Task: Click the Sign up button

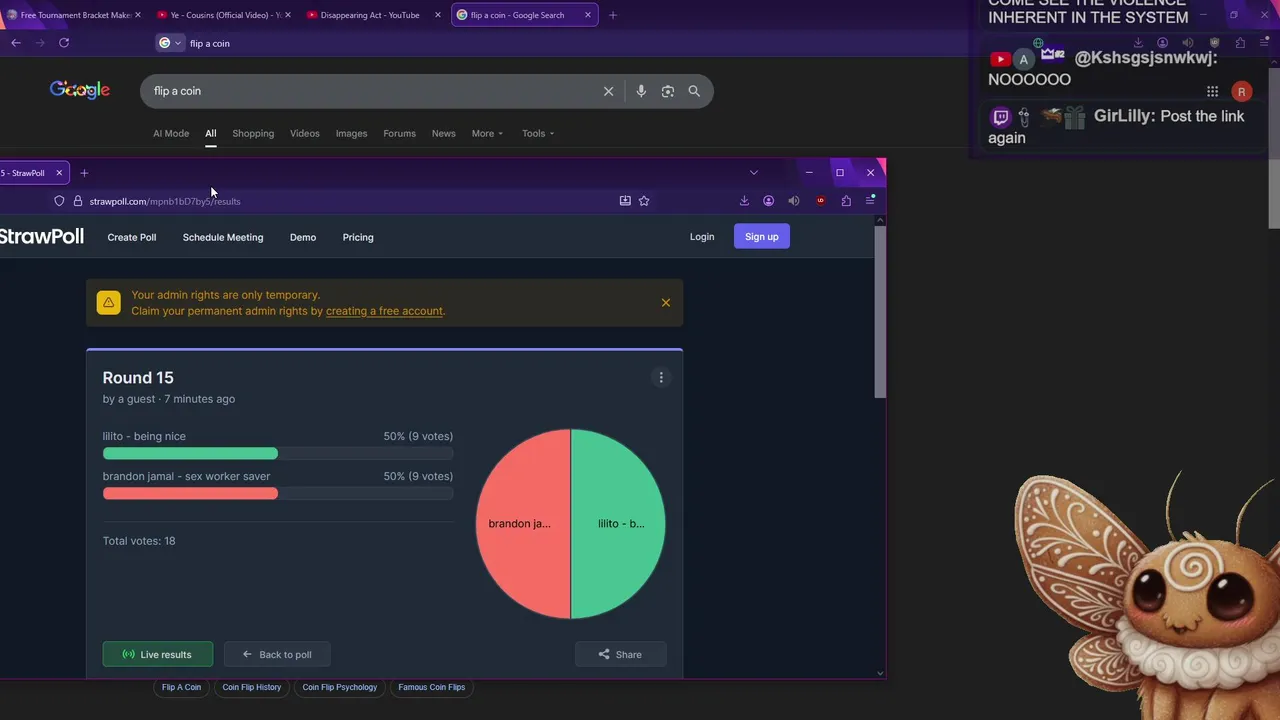Action: pyautogui.click(x=761, y=236)
